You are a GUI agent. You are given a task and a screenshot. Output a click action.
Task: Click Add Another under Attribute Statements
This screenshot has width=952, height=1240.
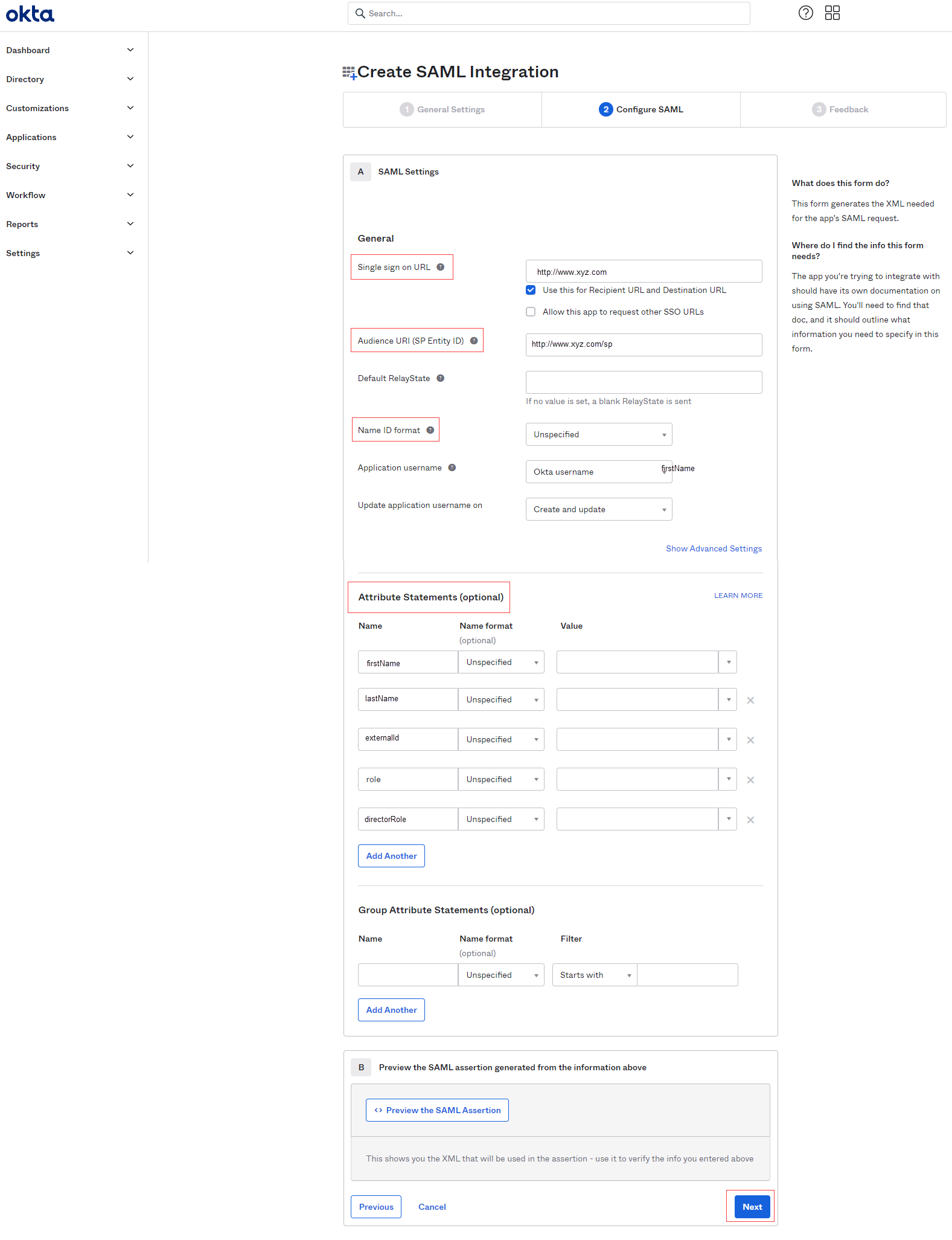[391, 856]
